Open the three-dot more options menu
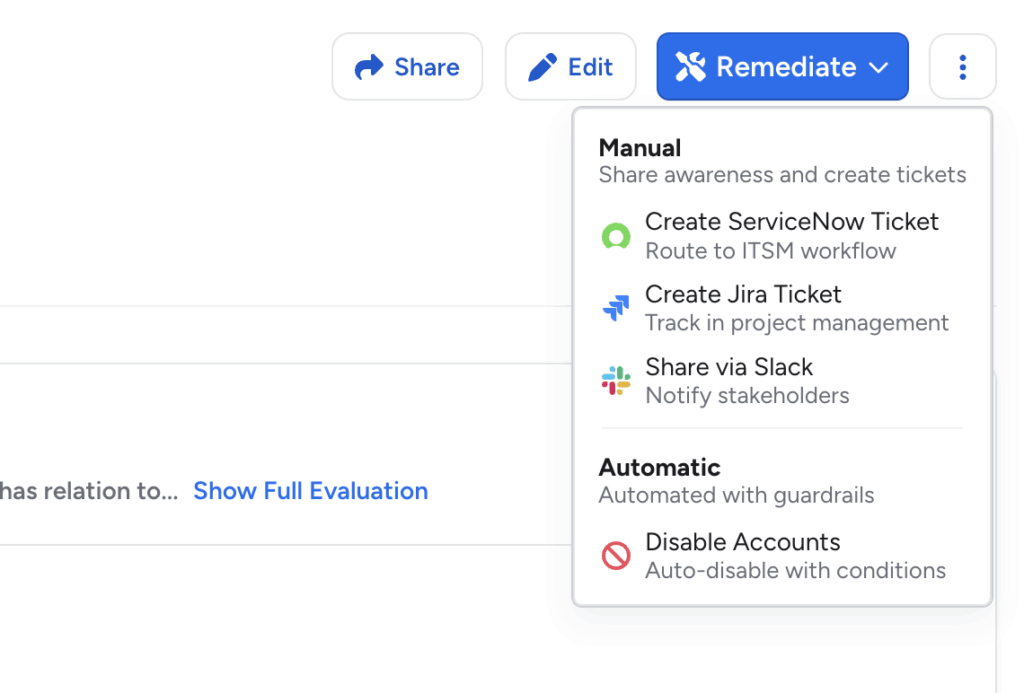The width and height of the screenshot is (1024, 693). pos(962,67)
